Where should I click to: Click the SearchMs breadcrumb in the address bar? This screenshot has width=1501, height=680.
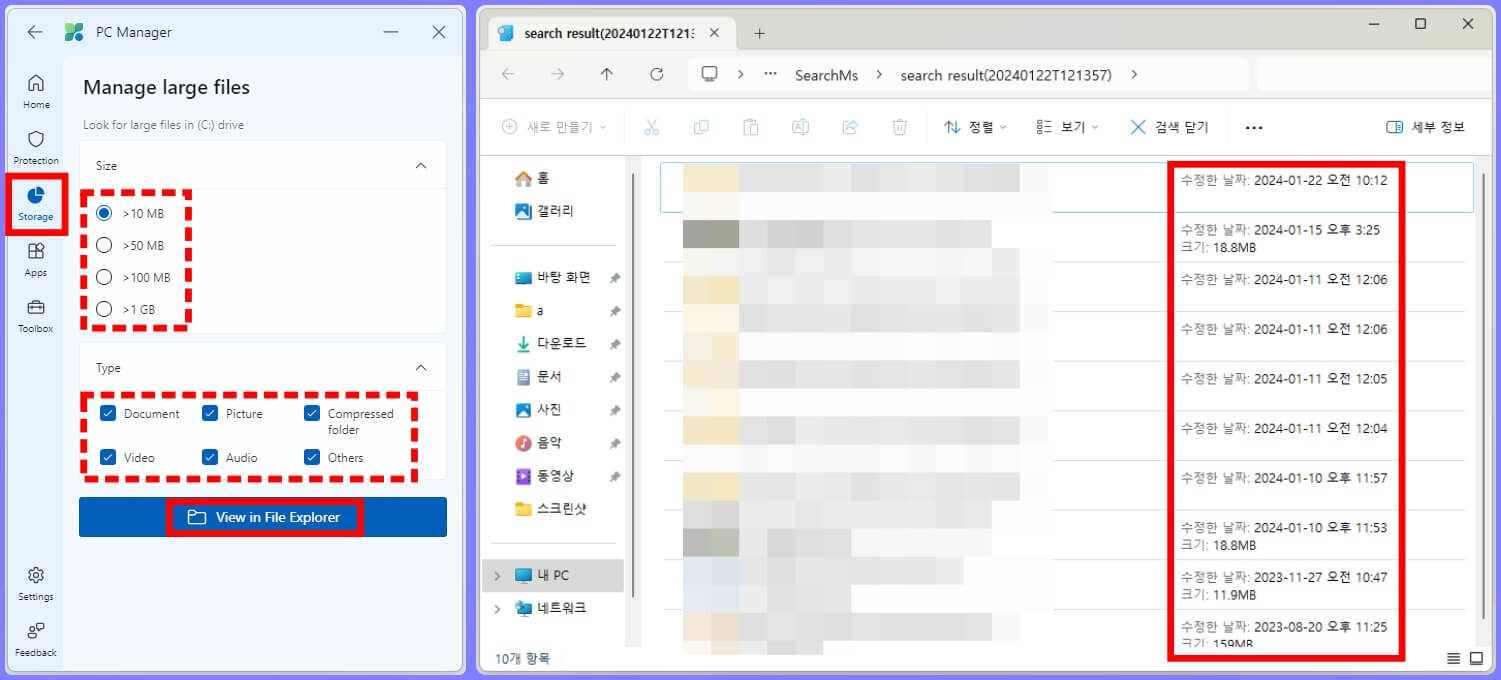click(x=826, y=75)
